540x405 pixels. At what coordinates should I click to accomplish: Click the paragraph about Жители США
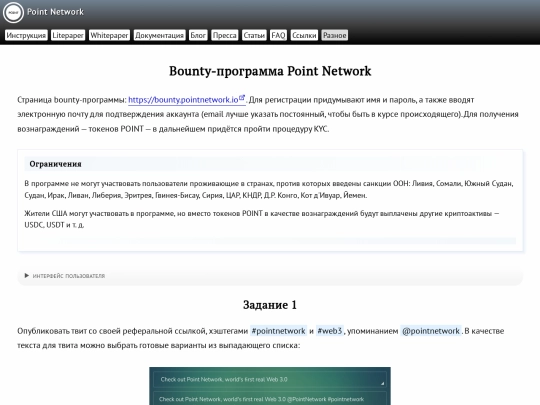[x=262, y=219]
